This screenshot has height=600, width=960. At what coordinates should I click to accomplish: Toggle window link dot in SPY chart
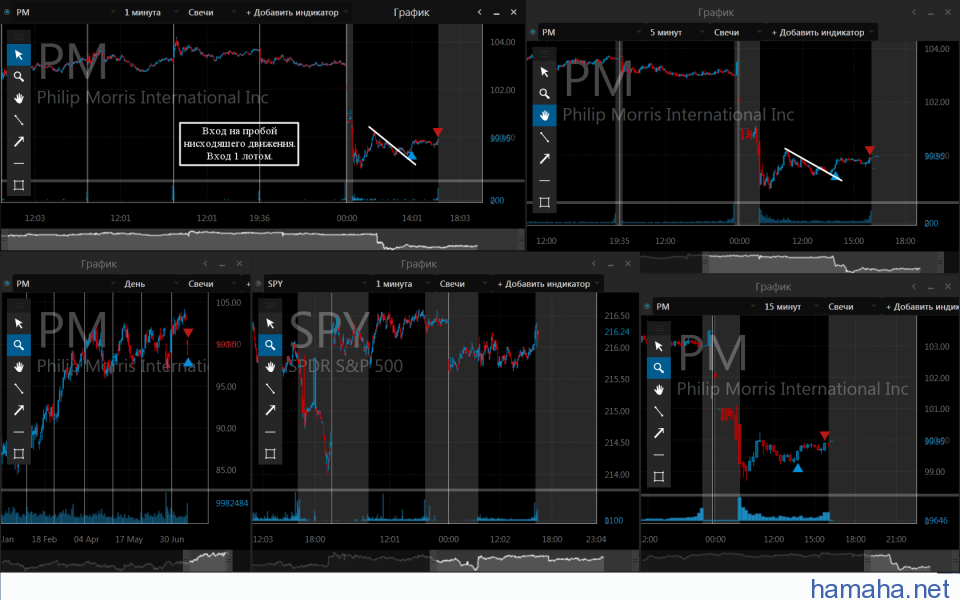click(258, 284)
